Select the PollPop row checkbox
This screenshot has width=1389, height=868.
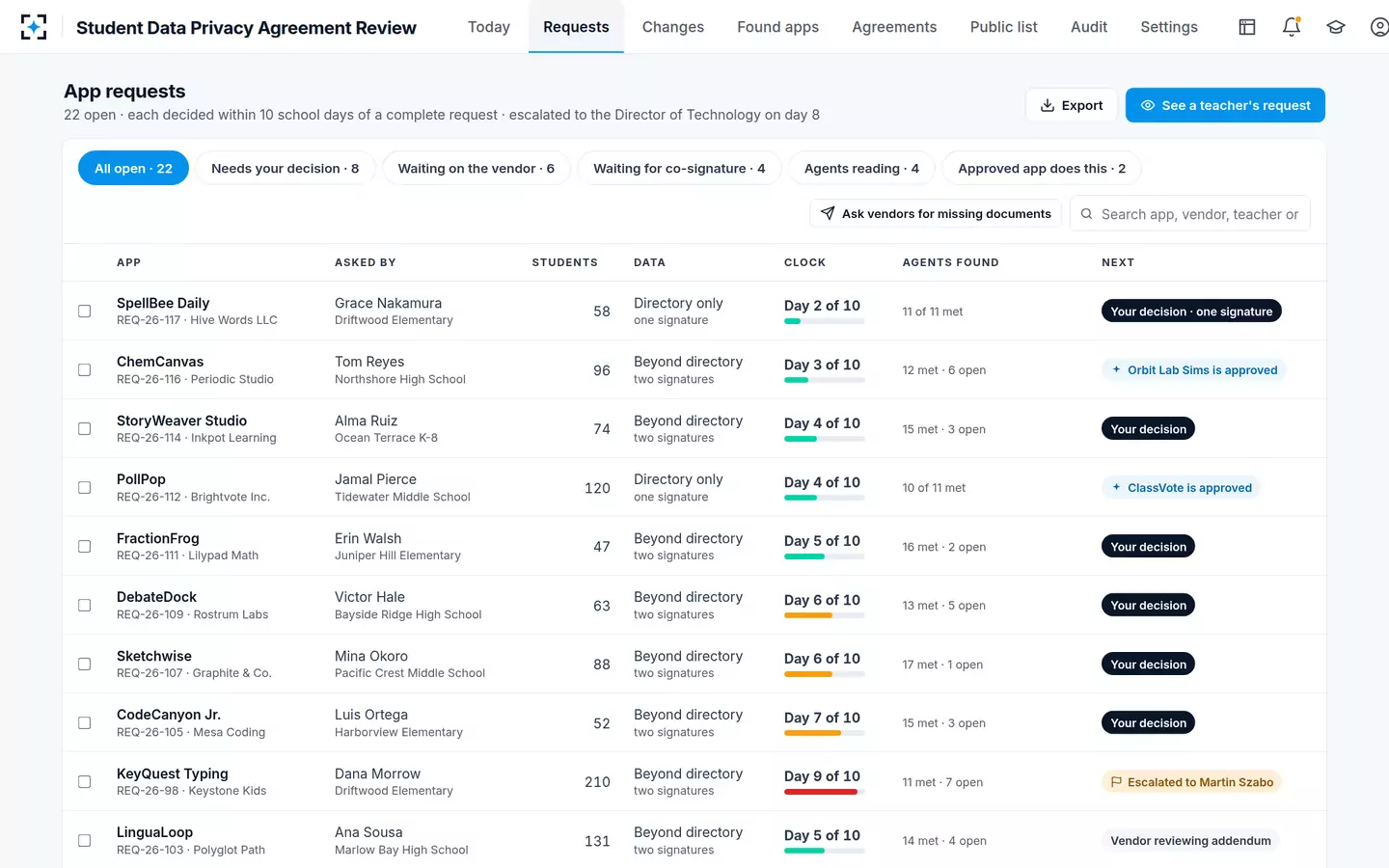pos(85,487)
